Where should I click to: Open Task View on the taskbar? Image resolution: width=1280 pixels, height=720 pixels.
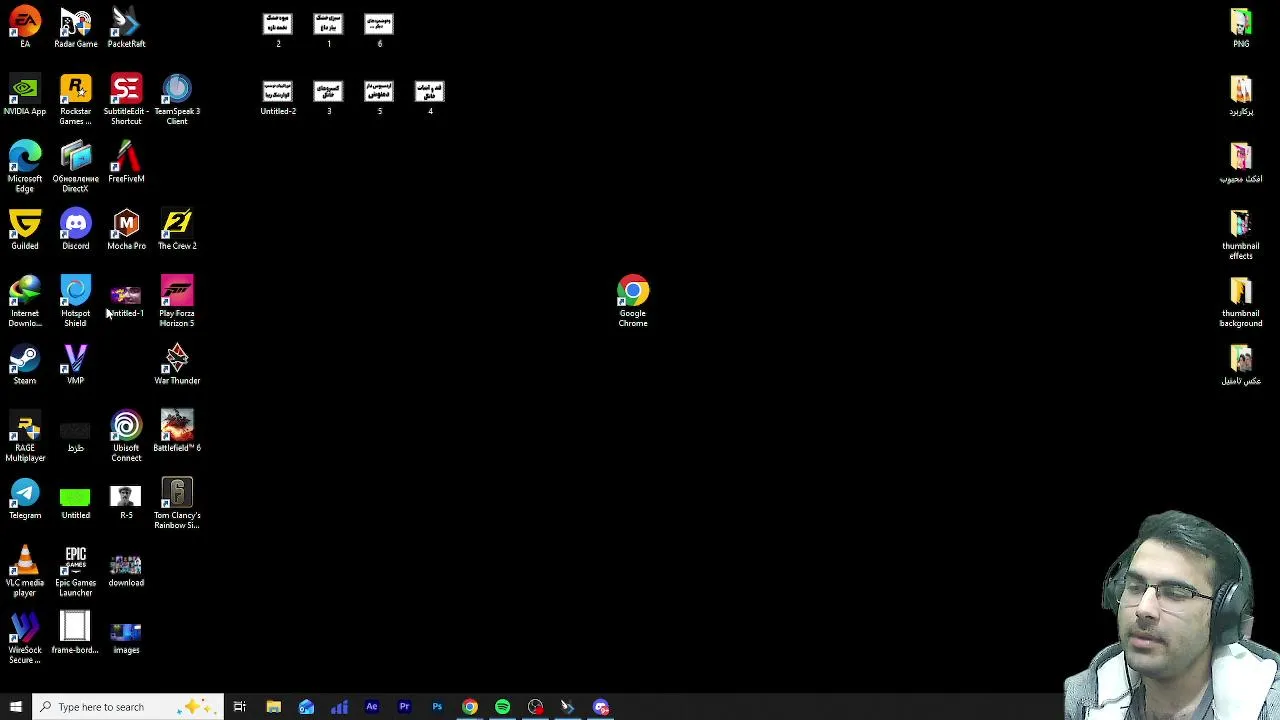240,707
